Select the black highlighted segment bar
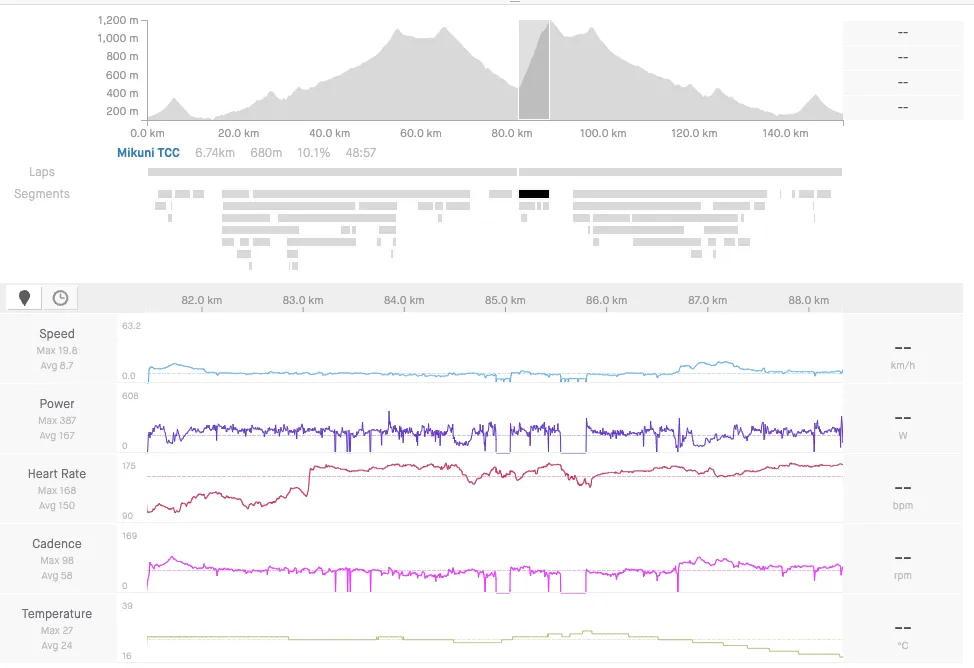The image size is (974, 668). click(533, 193)
